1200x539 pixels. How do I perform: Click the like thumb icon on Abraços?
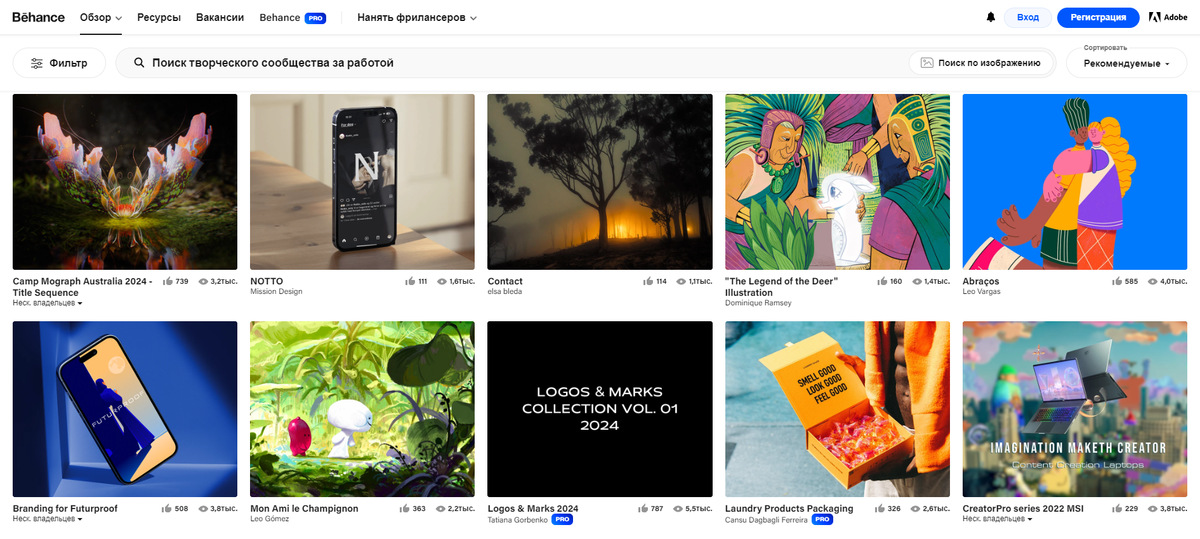tap(1117, 282)
